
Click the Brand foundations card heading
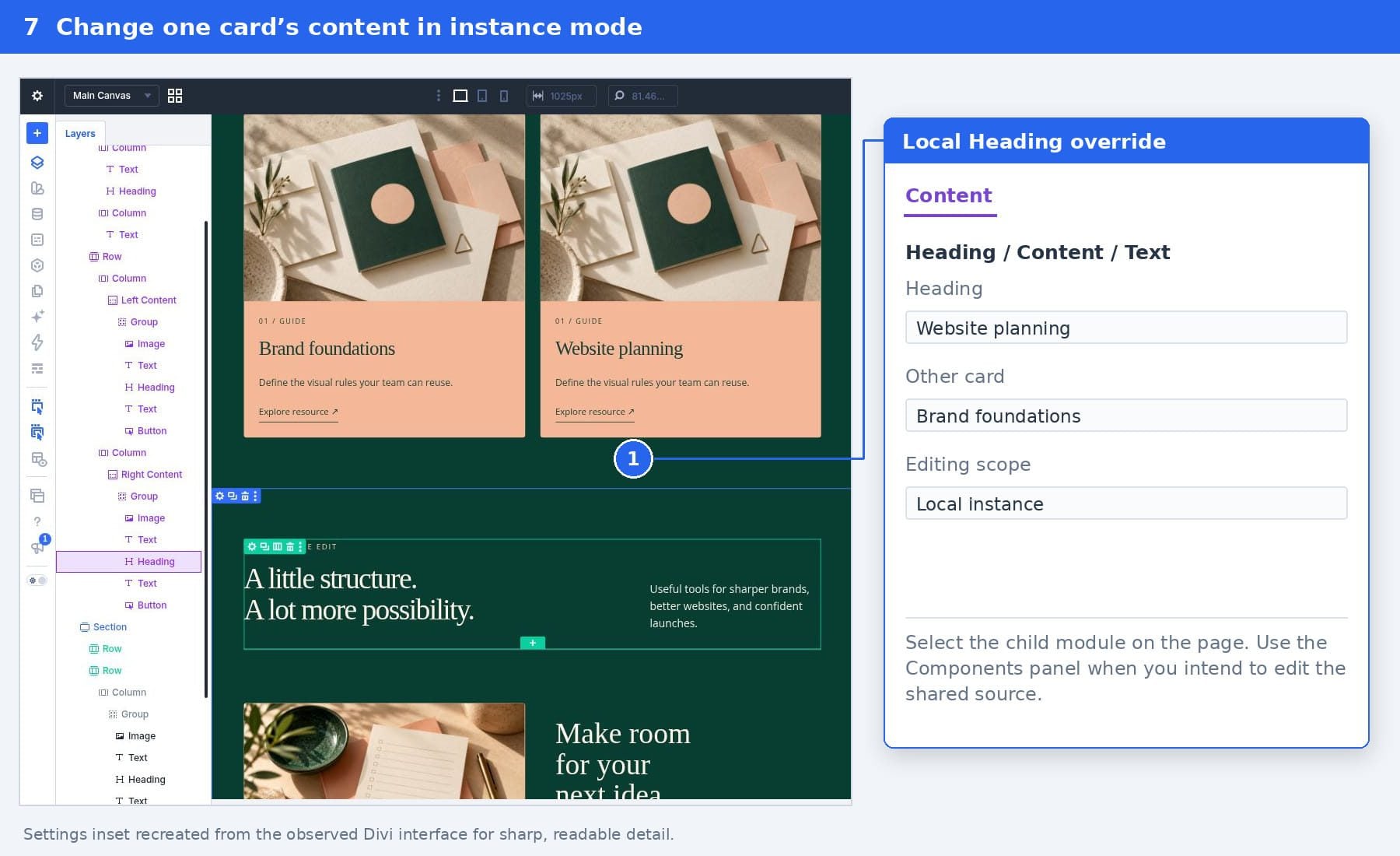pyautogui.click(x=327, y=349)
